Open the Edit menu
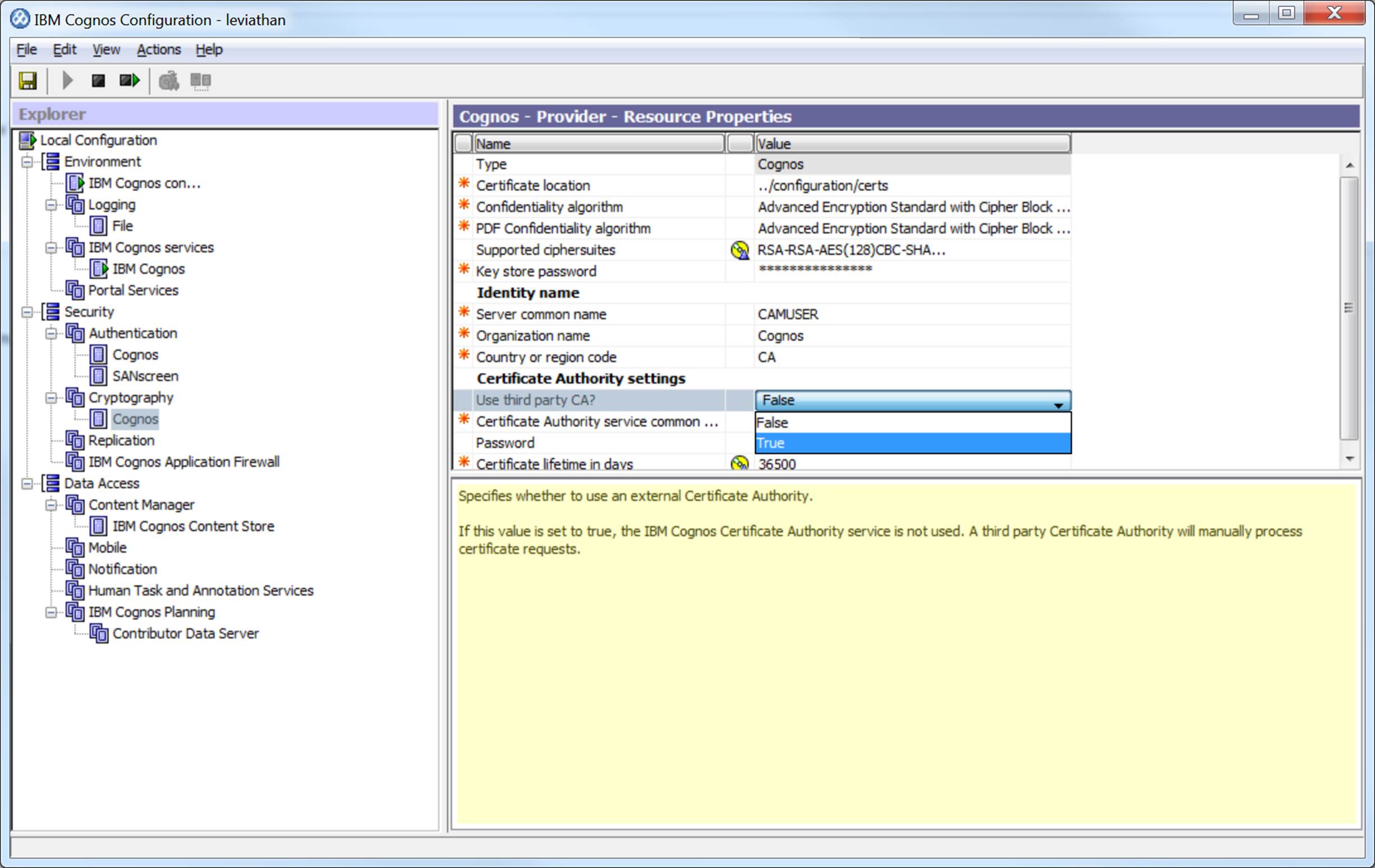Screen dimensions: 1375x868 (63, 48)
